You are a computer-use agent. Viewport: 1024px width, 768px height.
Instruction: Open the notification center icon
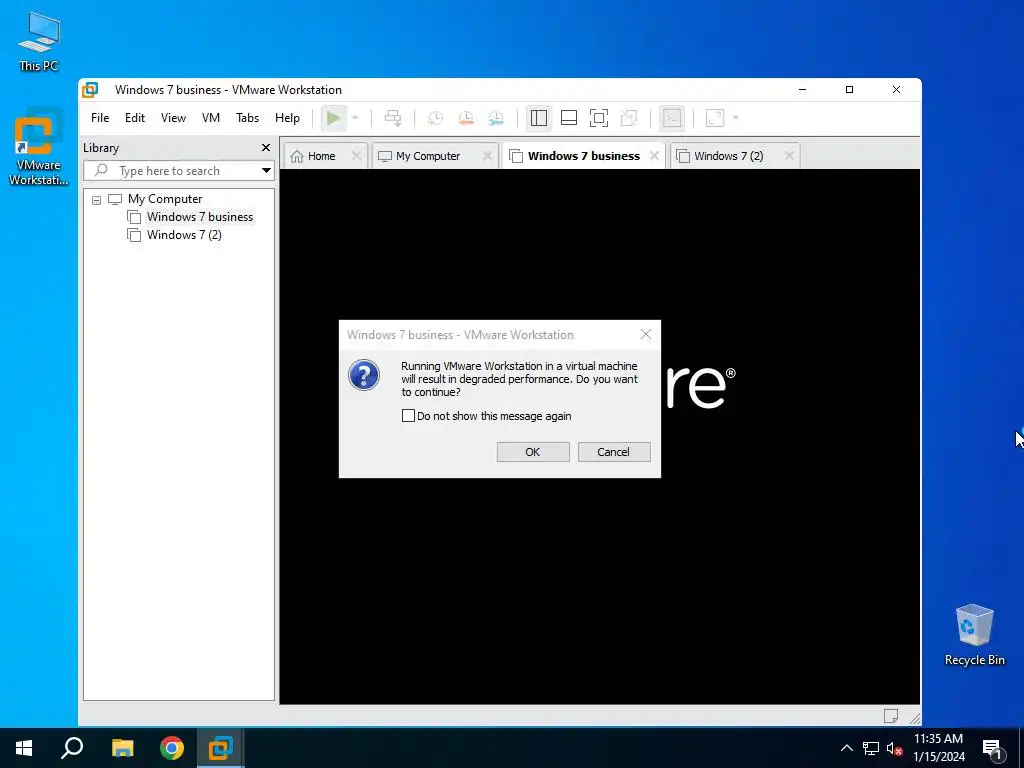(992, 748)
